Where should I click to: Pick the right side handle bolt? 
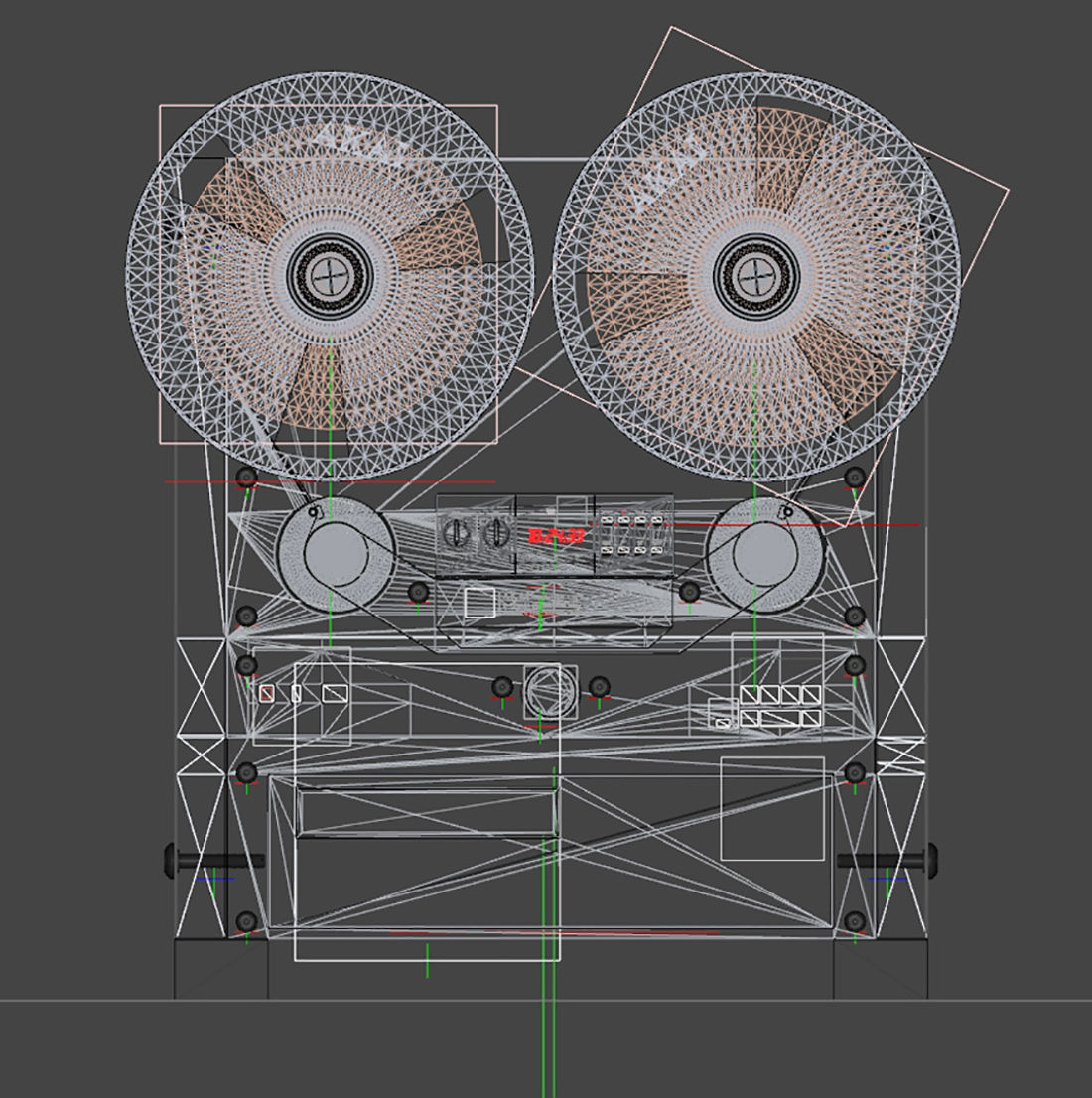tap(888, 859)
